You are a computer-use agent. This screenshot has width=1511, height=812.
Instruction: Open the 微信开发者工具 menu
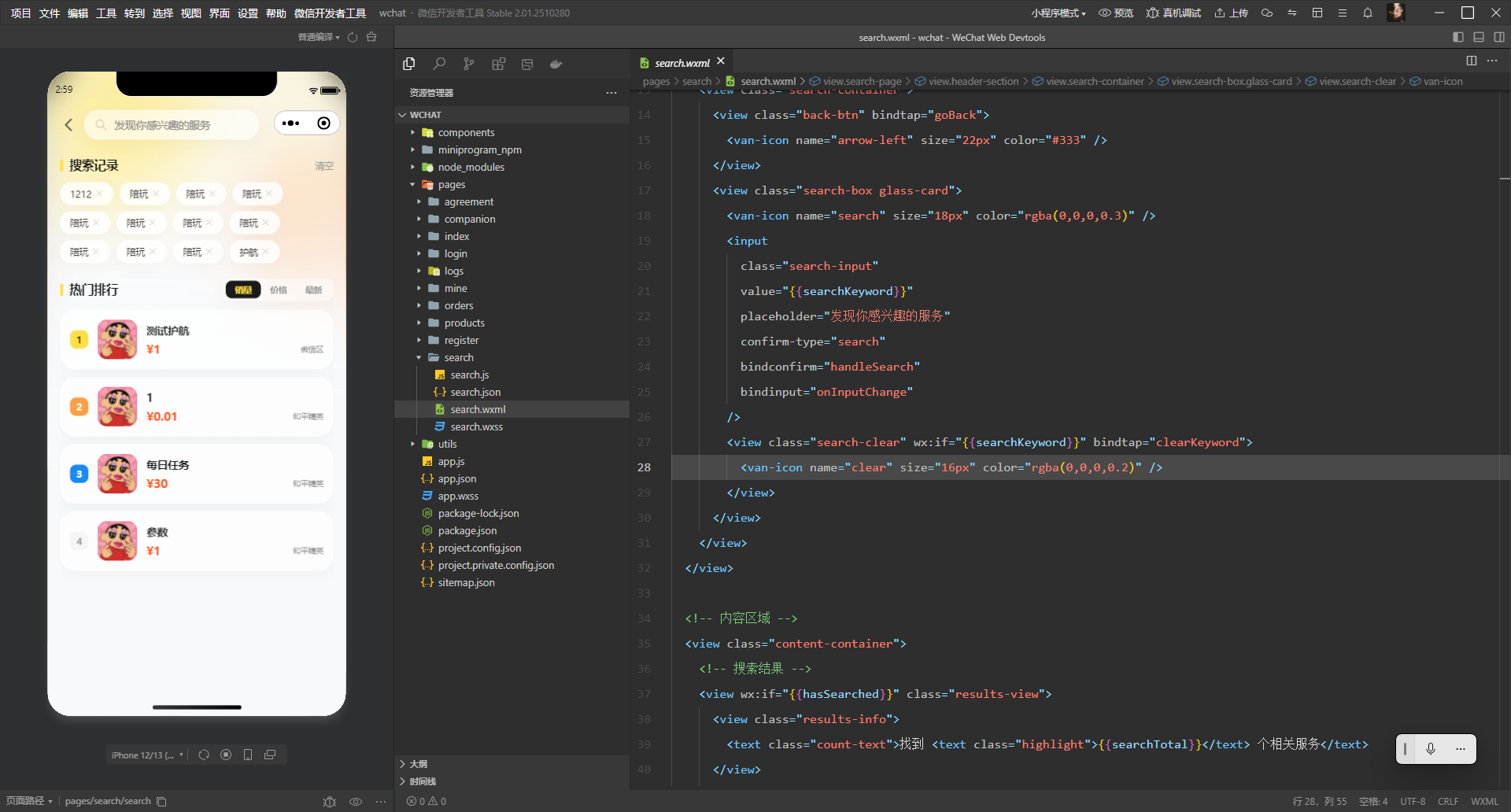coord(330,13)
